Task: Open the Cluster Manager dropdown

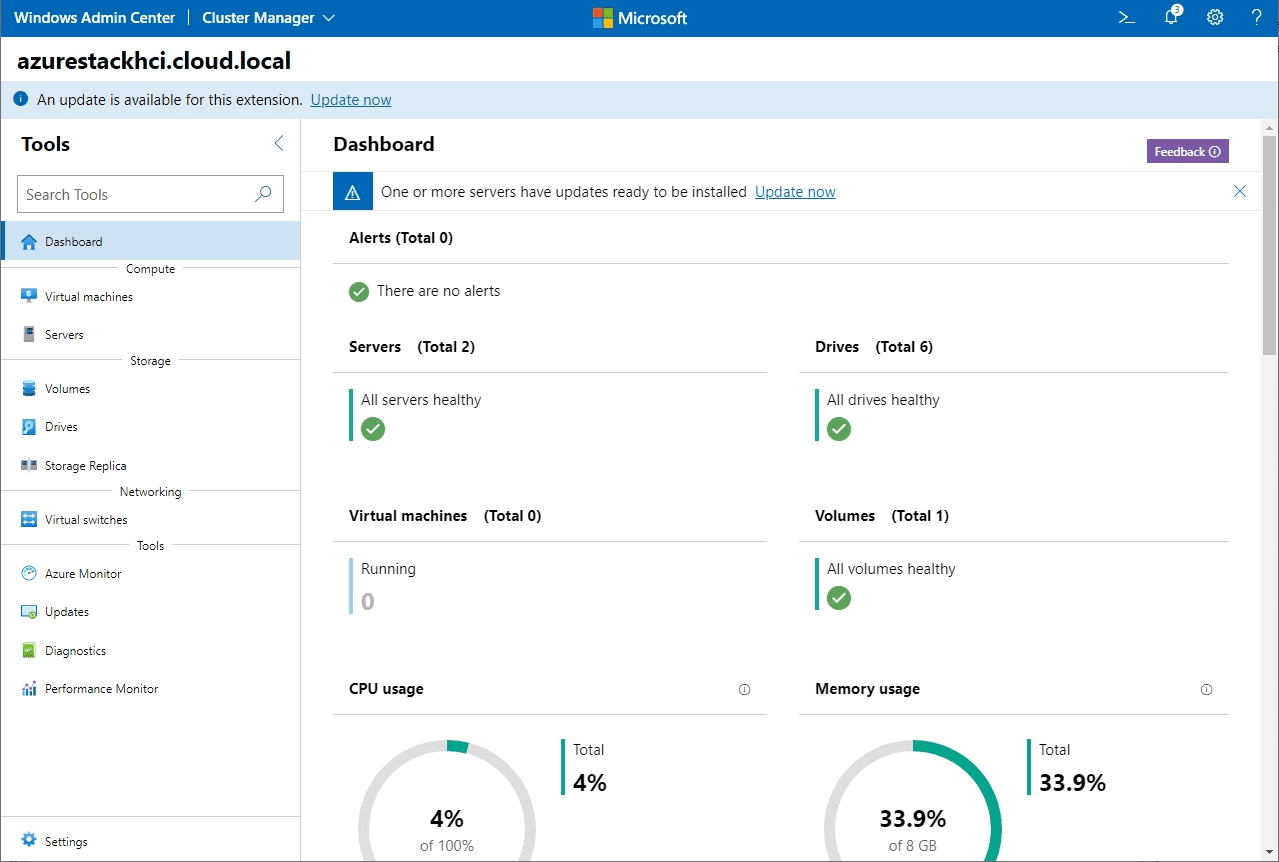Action: coord(267,17)
